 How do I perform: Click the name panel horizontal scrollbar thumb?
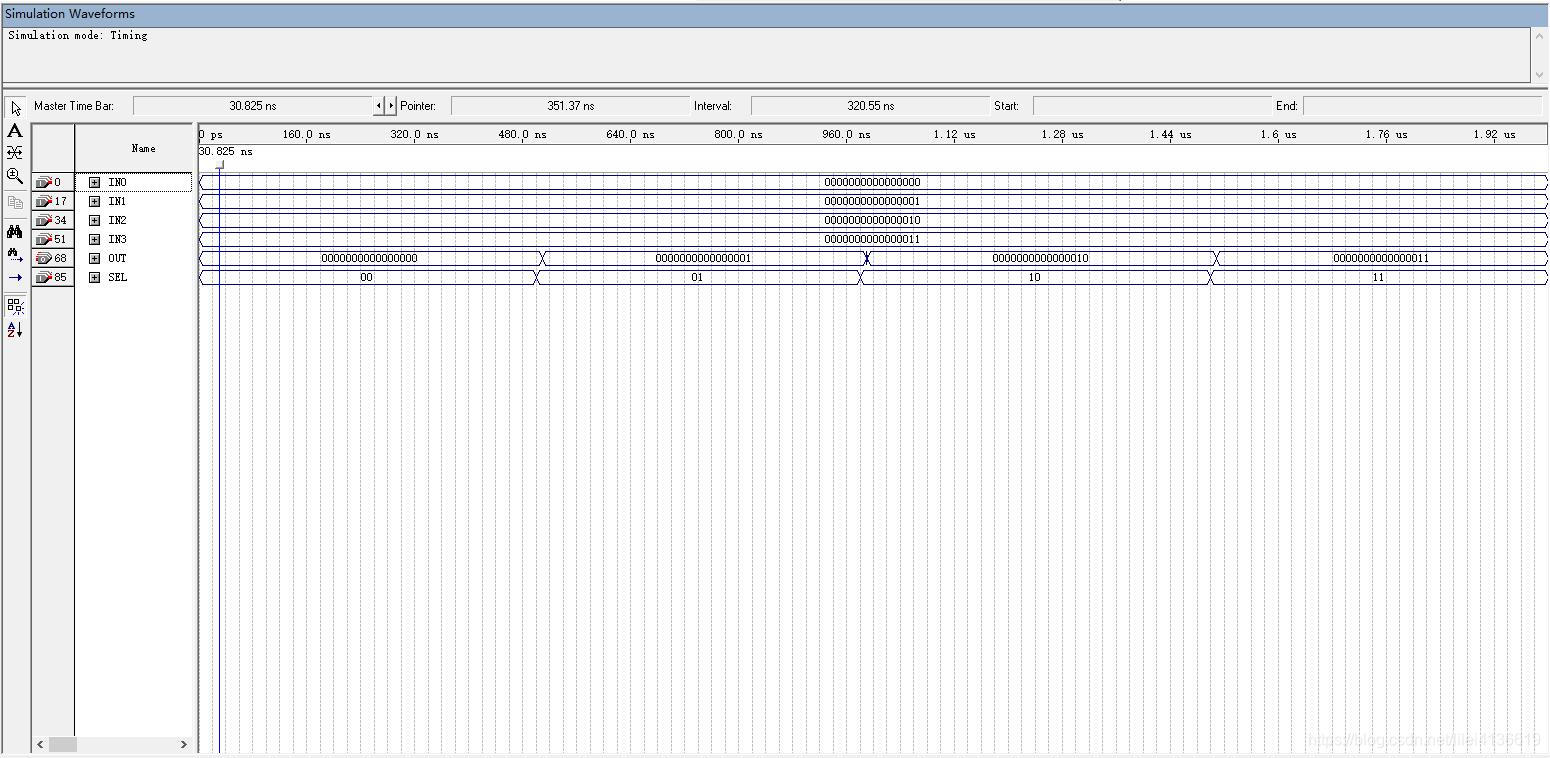(63, 744)
